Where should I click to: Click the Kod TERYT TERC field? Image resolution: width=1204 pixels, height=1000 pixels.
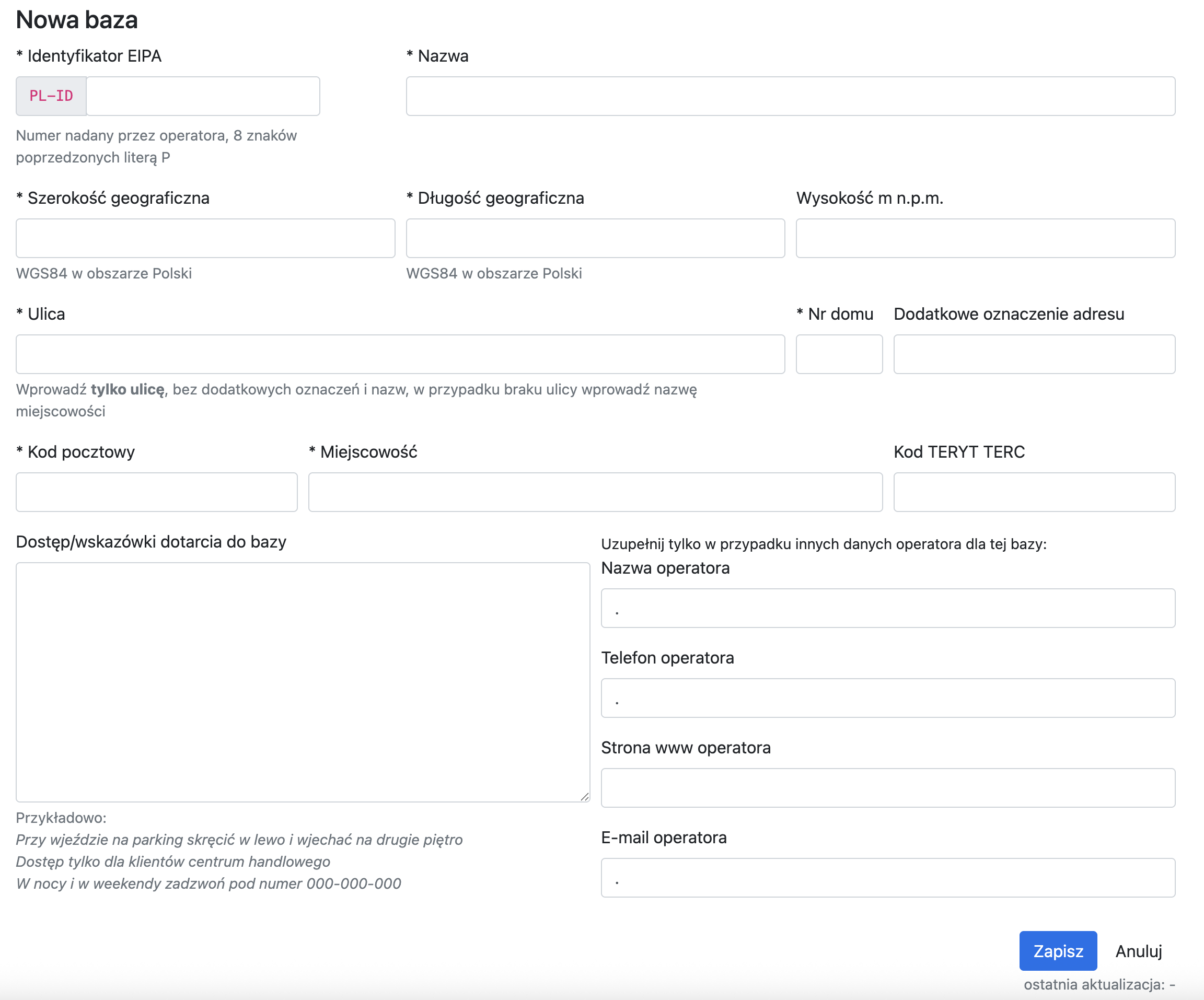[1034, 492]
